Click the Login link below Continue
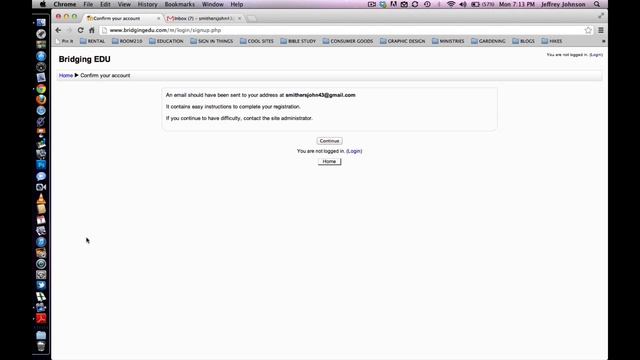This screenshot has width=640, height=360. click(354, 151)
